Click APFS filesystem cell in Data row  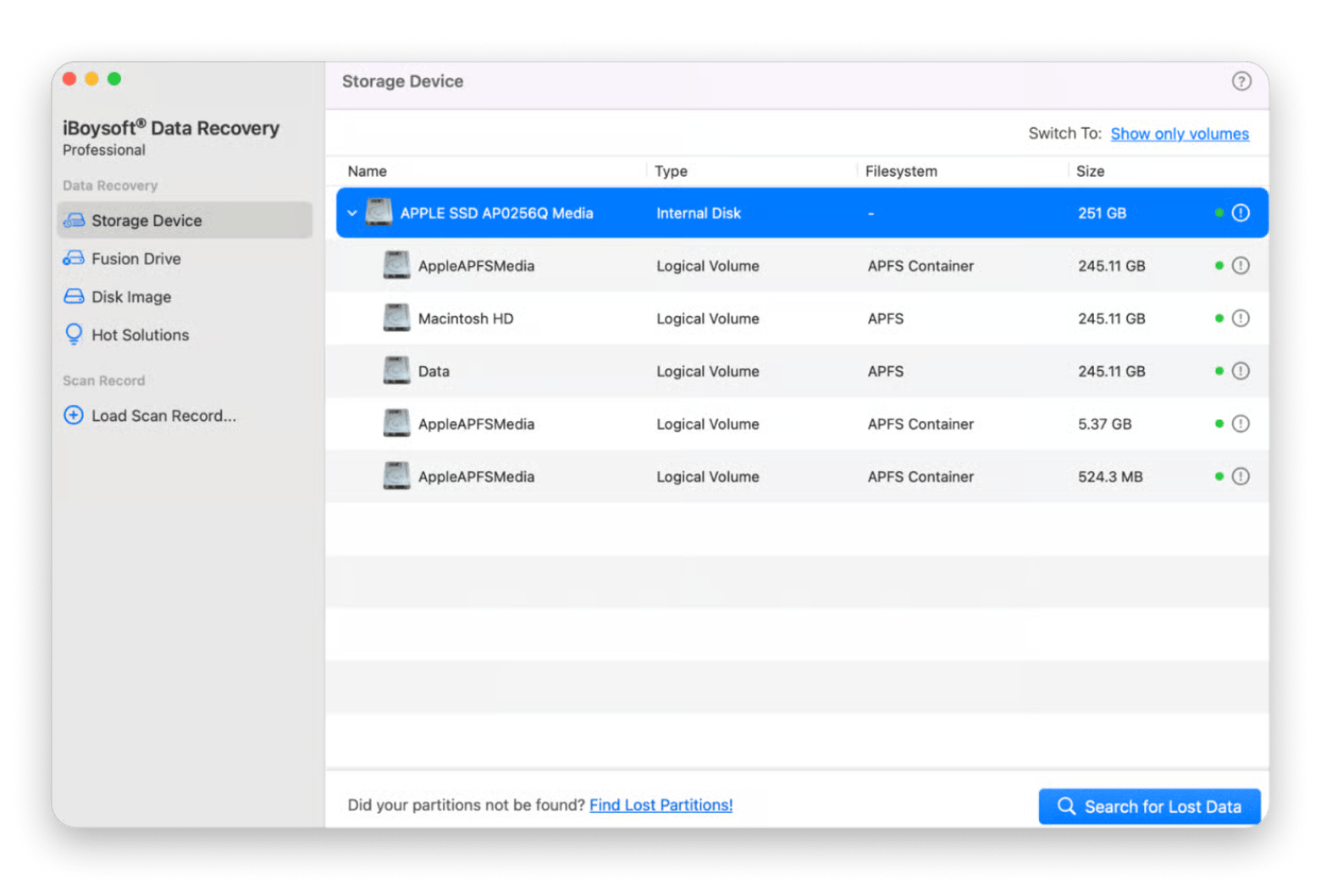pyautogui.click(x=886, y=371)
